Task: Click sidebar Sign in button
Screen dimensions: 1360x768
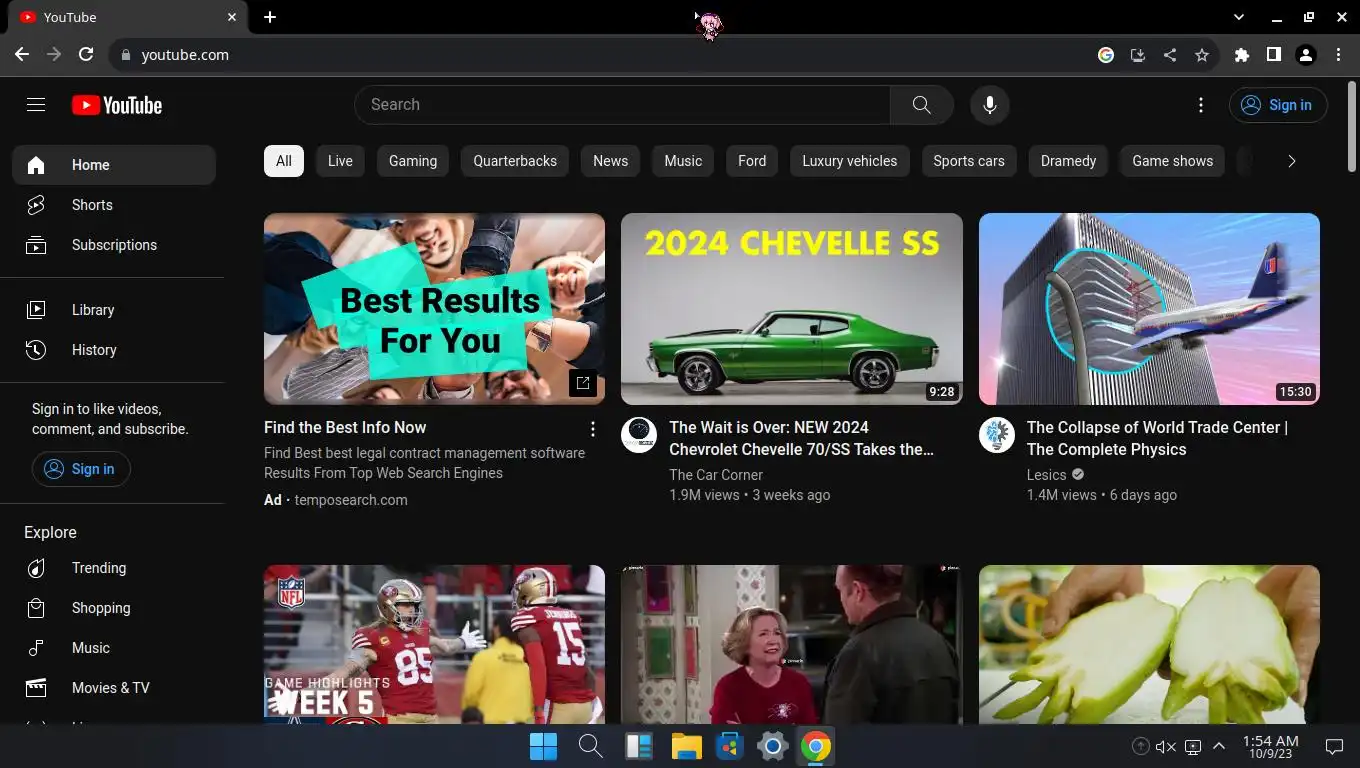Action: pos(81,469)
